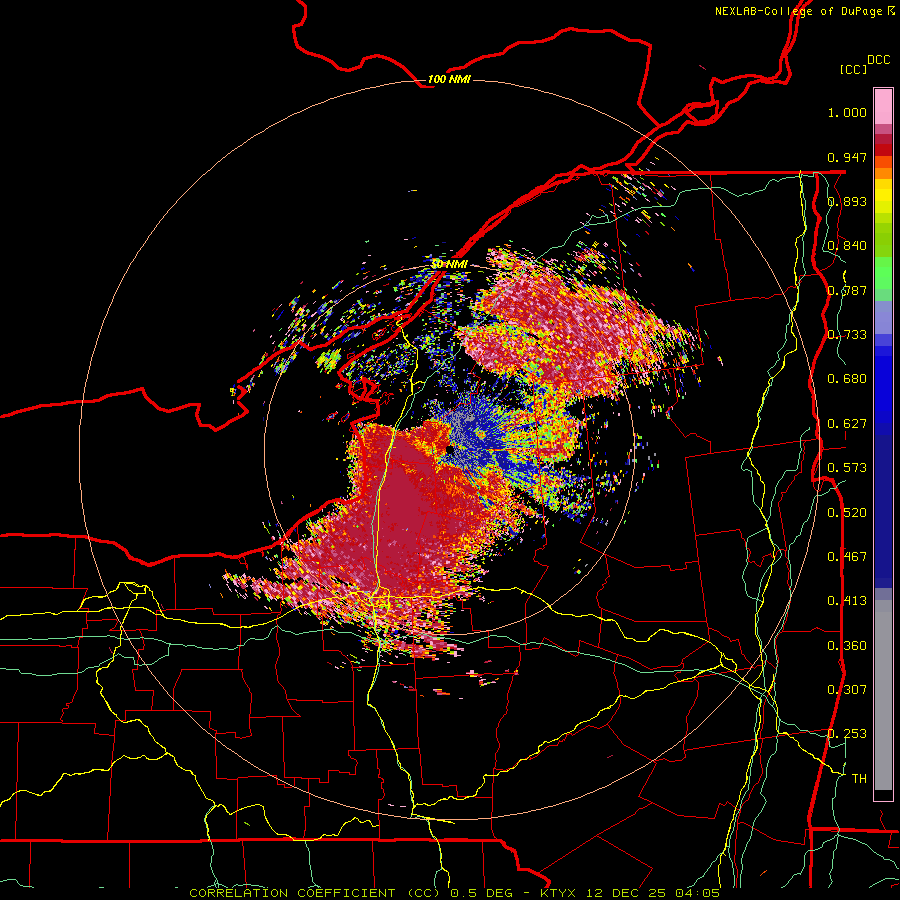Pick the gray swatch beside 0.307
This screenshot has width=900, height=900.
click(x=883, y=695)
